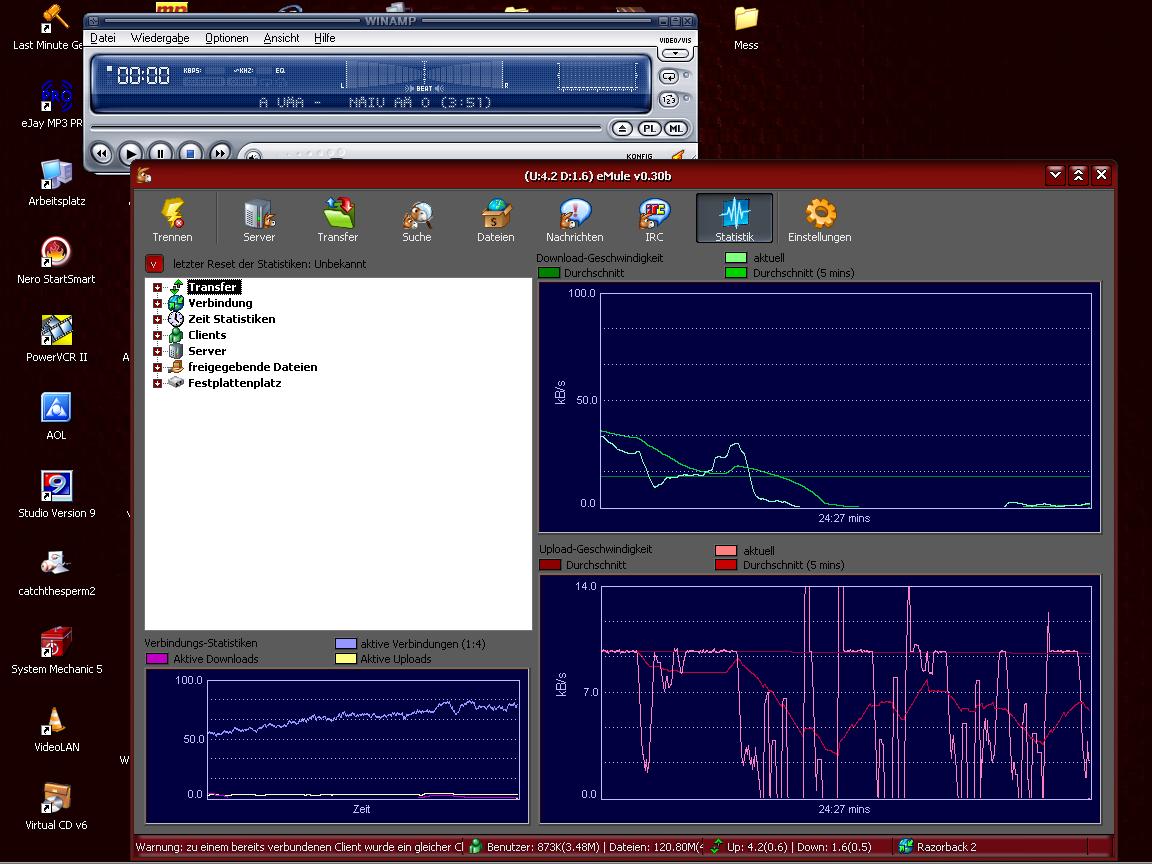Expand the Verbindung tree node
1152x864 pixels.
pos(158,303)
